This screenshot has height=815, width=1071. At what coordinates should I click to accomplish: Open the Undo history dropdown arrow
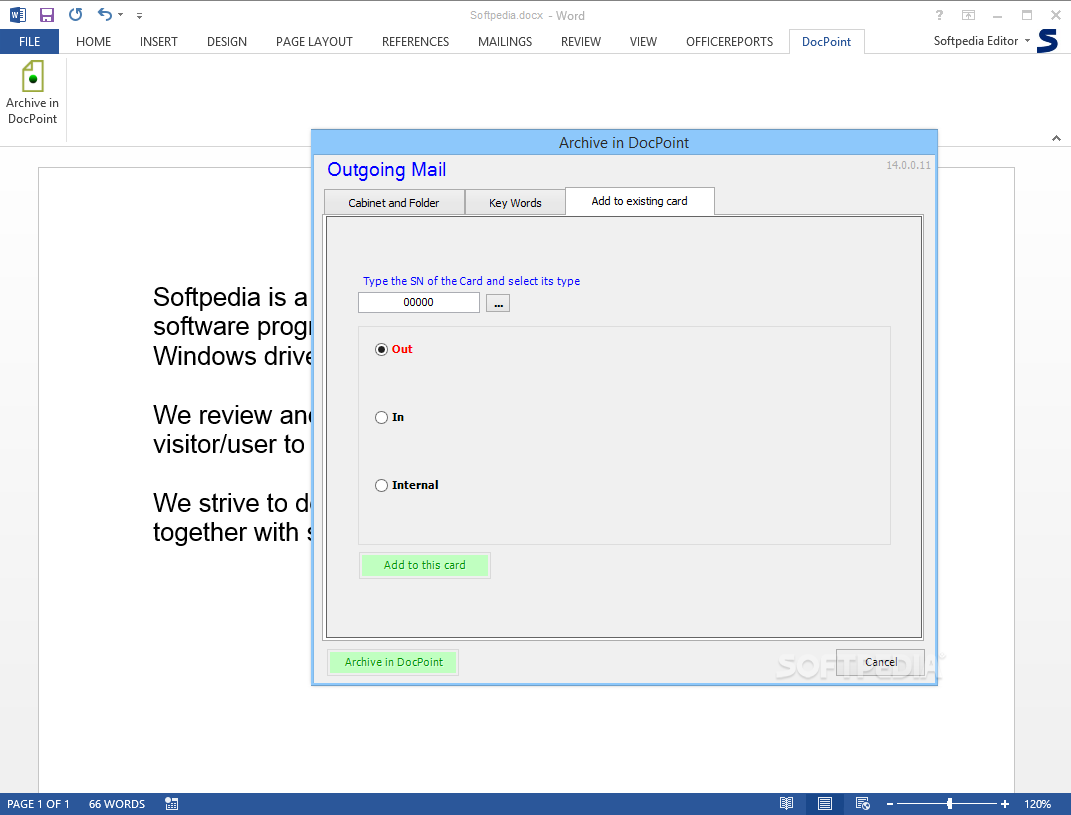[121, 14]
